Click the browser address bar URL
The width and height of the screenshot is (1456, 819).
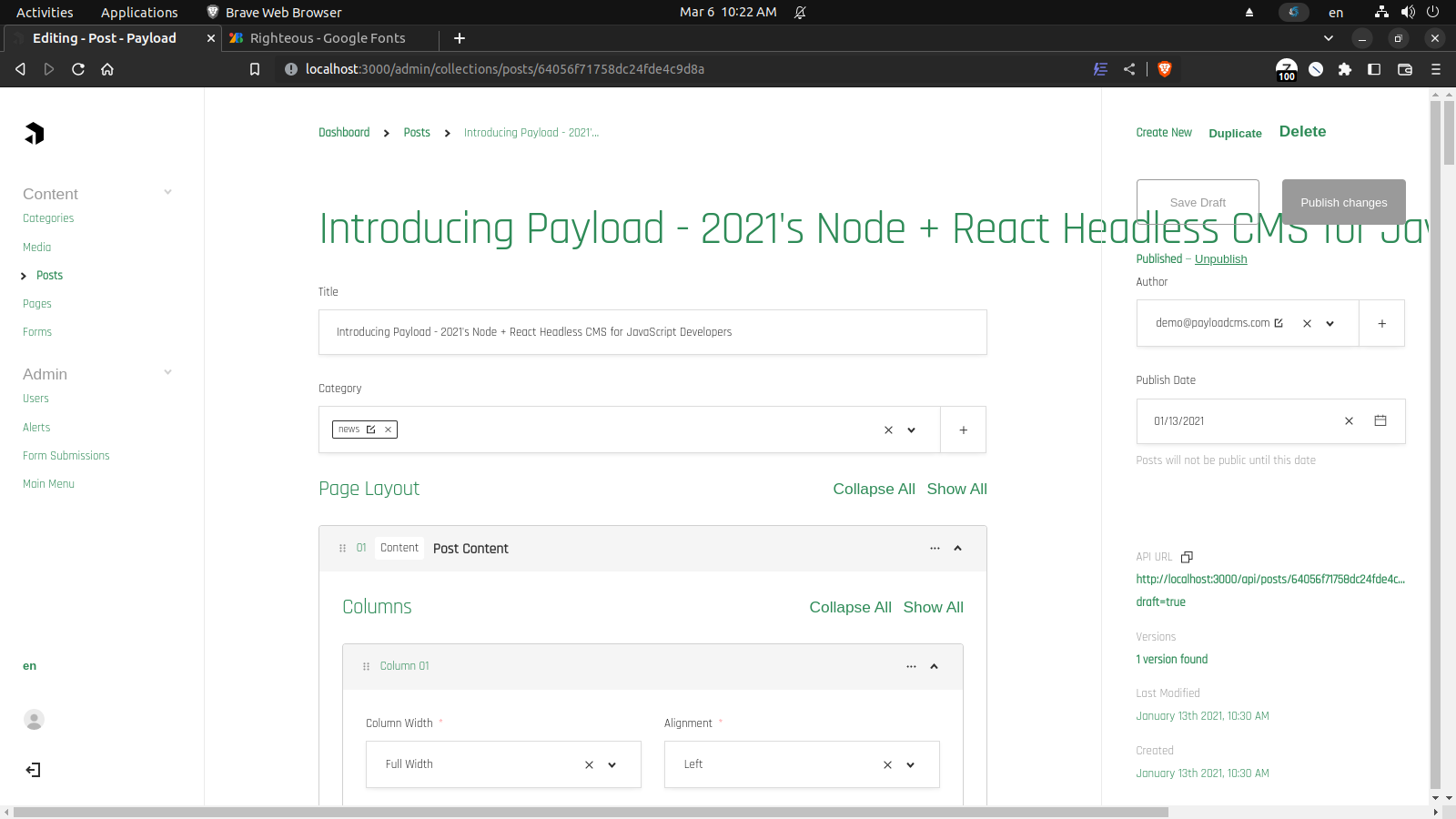pyautogui.click(x=505, y=69)
